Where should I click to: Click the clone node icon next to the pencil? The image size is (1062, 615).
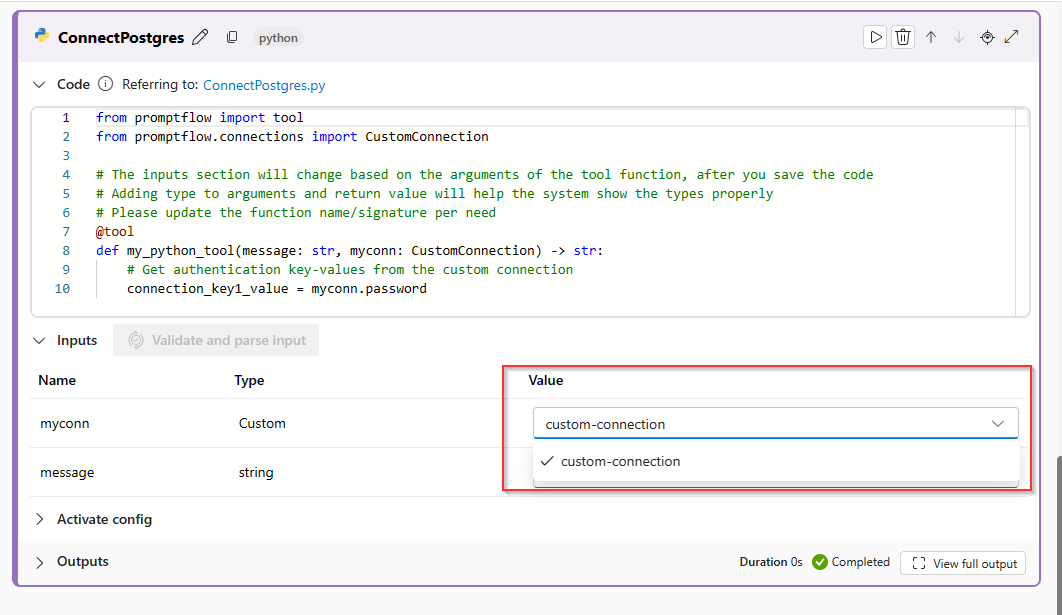pos(232,37)
